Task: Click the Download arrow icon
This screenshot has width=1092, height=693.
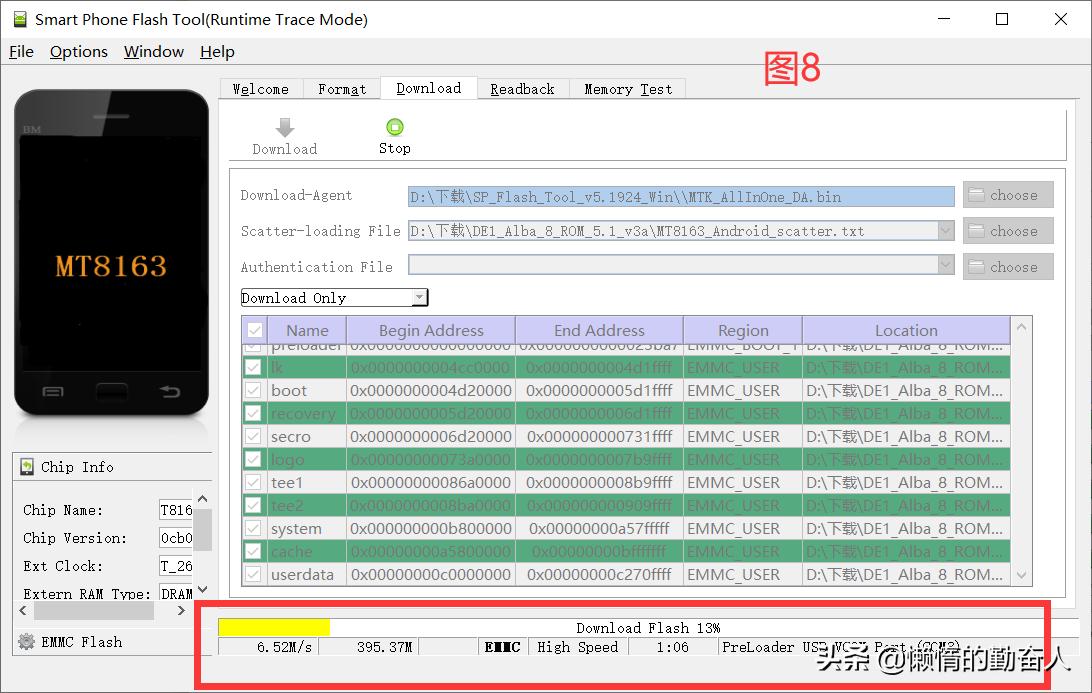Action: pos(285,127)
